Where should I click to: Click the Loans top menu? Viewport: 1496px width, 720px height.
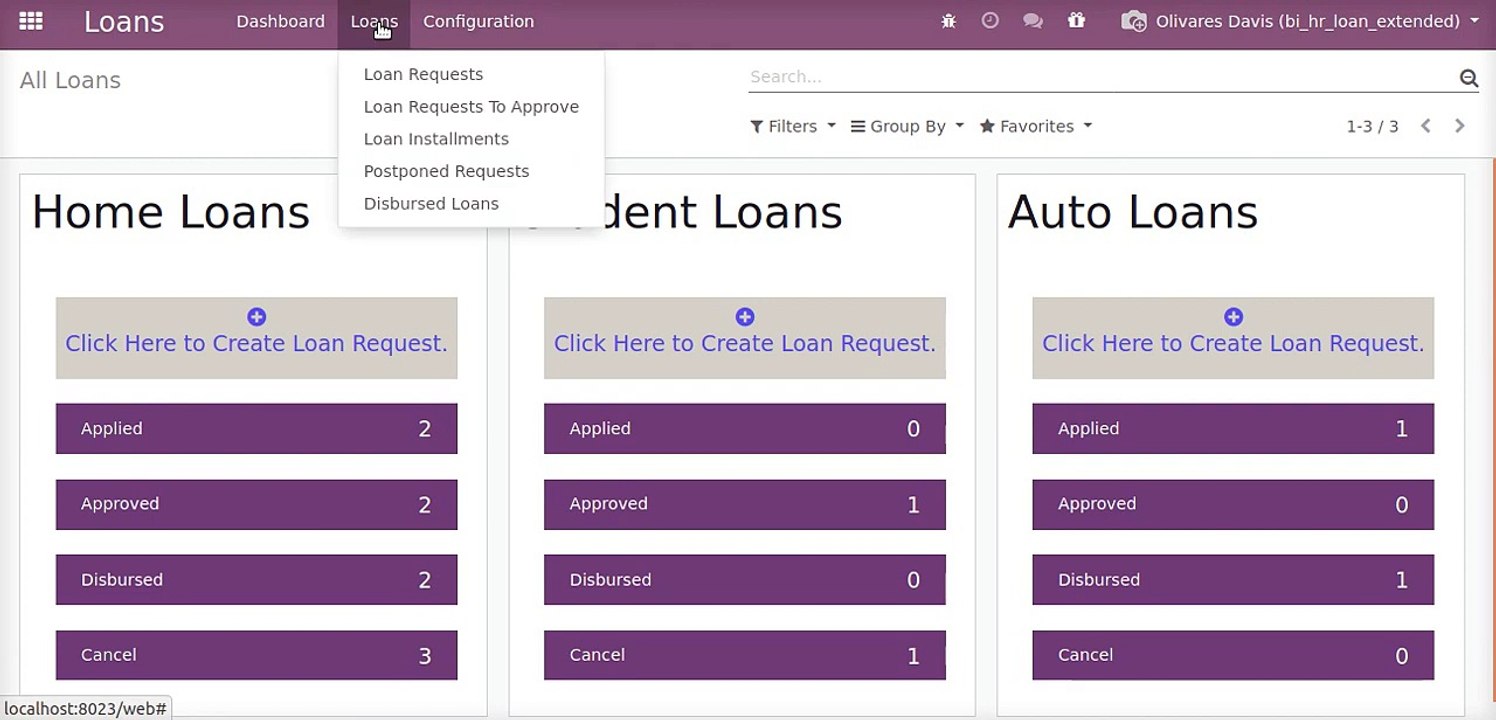pyautogui.click(x=374, y=21)
